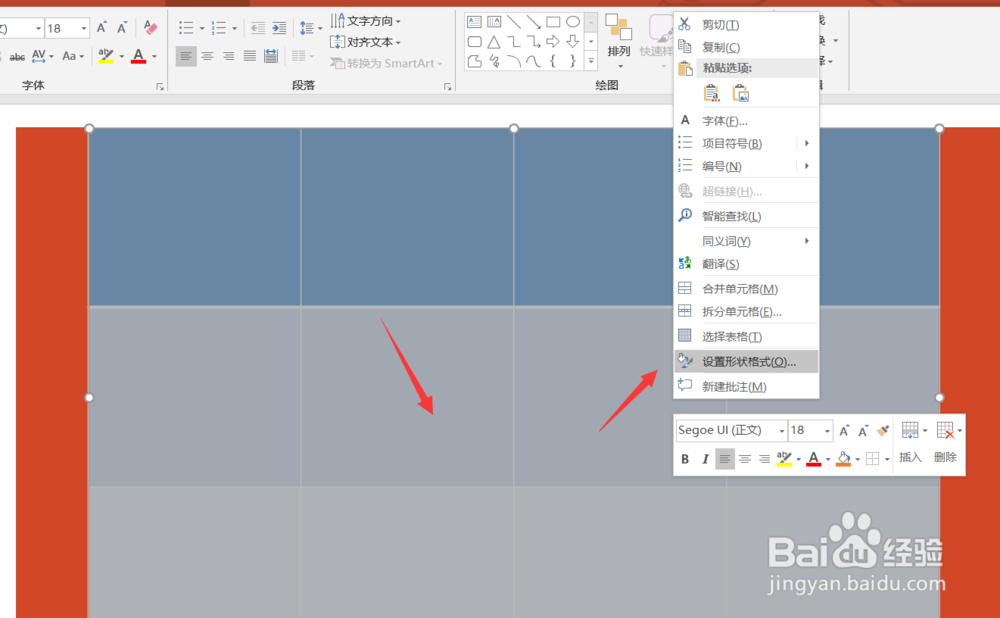Select the horizontal text box shape
Screen dimensions: 1000x618
(474, 22)
